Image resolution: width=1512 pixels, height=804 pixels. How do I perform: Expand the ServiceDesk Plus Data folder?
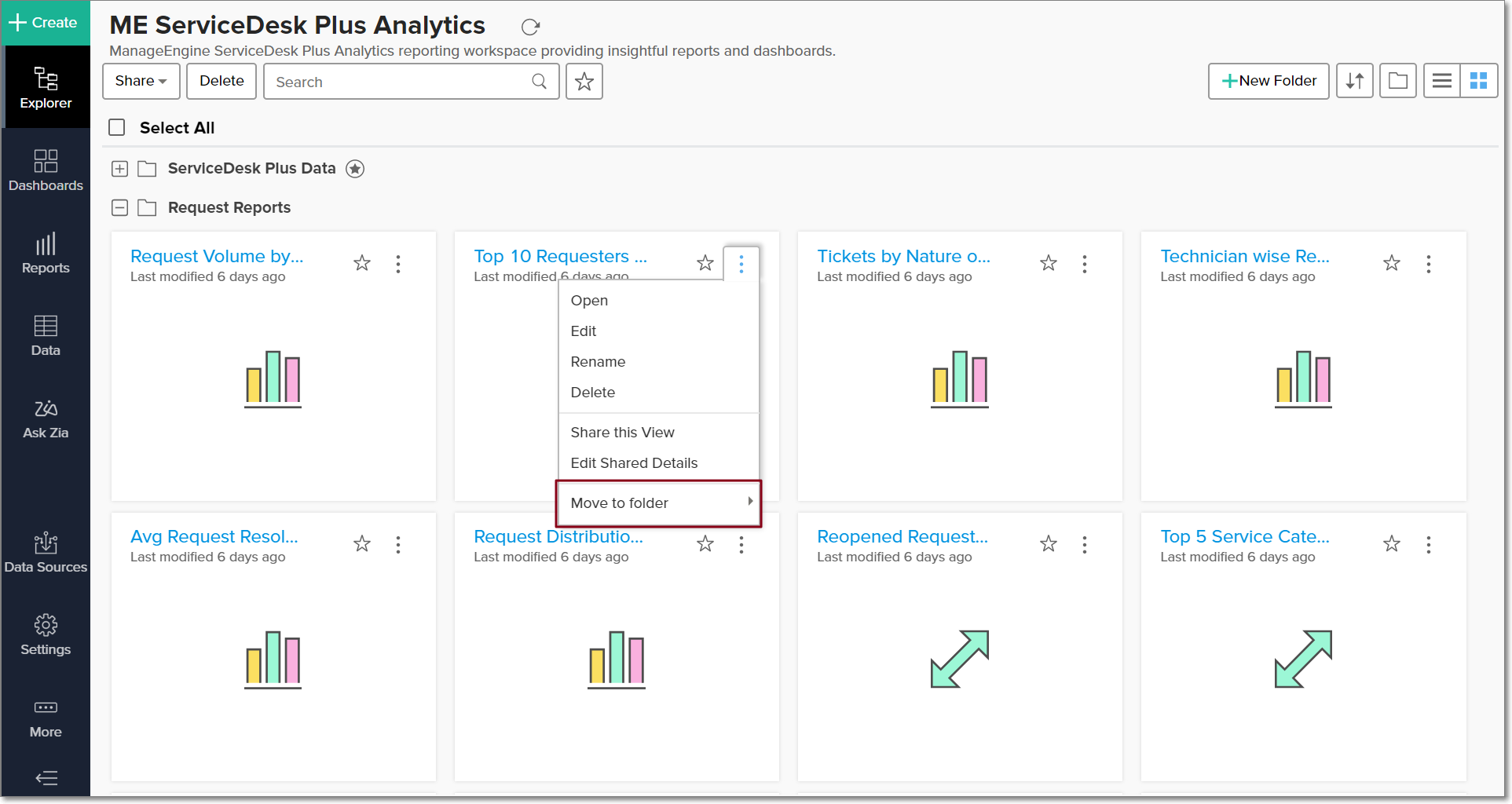click(x=119, y=169)
